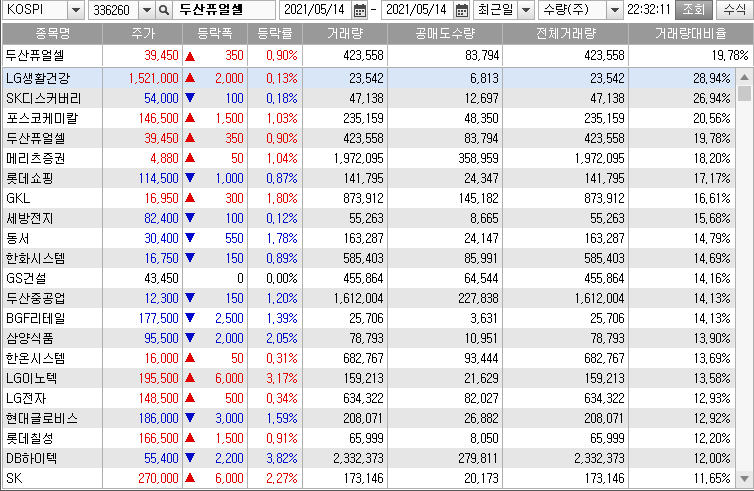Select the LG생활건강 row
Viewport: 754px width, 491px height.
coord(369,78)
